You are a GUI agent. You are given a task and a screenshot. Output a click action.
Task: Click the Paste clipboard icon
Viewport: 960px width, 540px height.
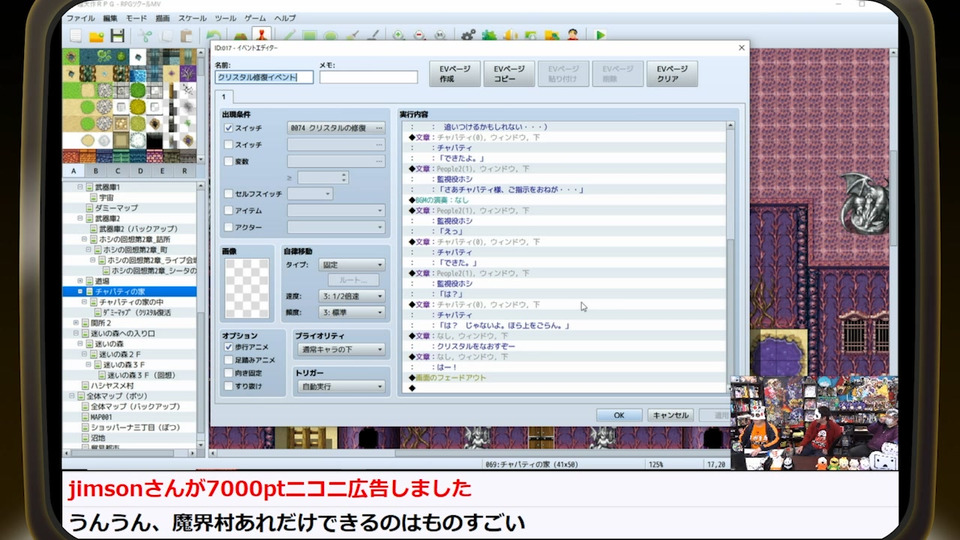tap(187, 36)
